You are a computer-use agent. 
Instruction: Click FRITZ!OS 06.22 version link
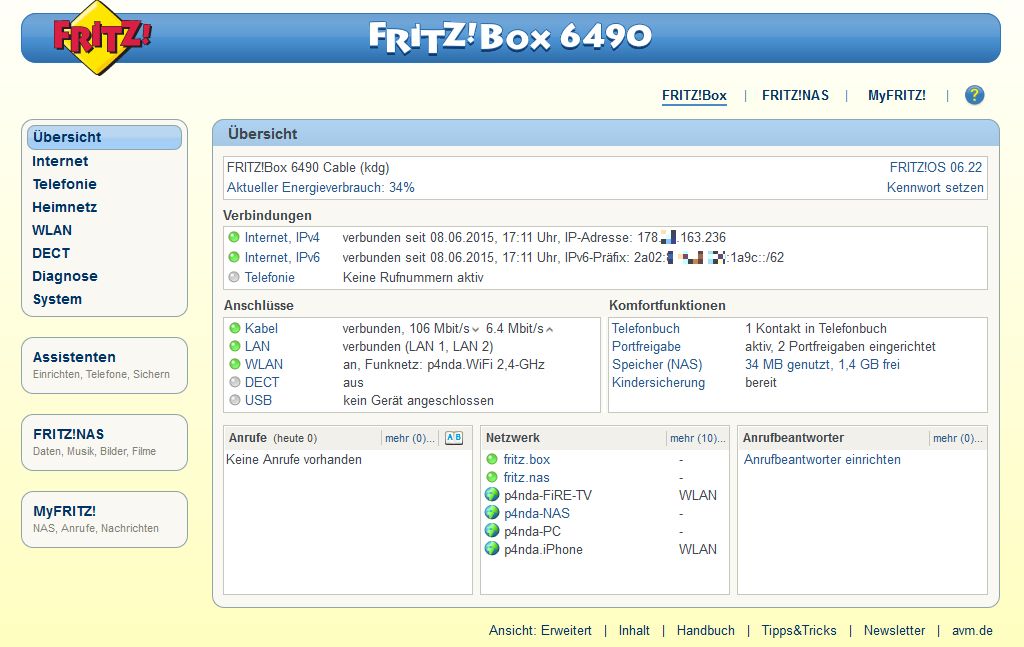pyautogui.click(x=935, y=167)
